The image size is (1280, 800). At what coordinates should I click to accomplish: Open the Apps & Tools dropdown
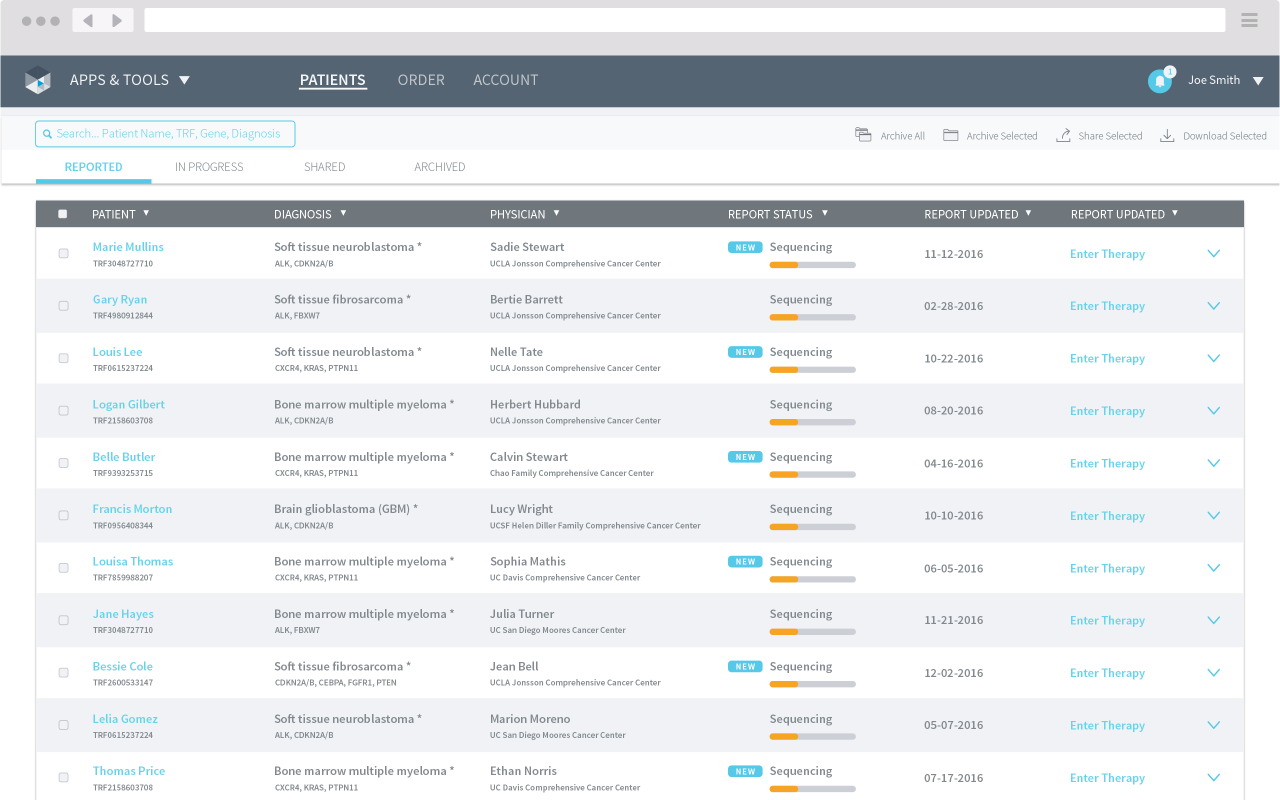tap(129, 80)
